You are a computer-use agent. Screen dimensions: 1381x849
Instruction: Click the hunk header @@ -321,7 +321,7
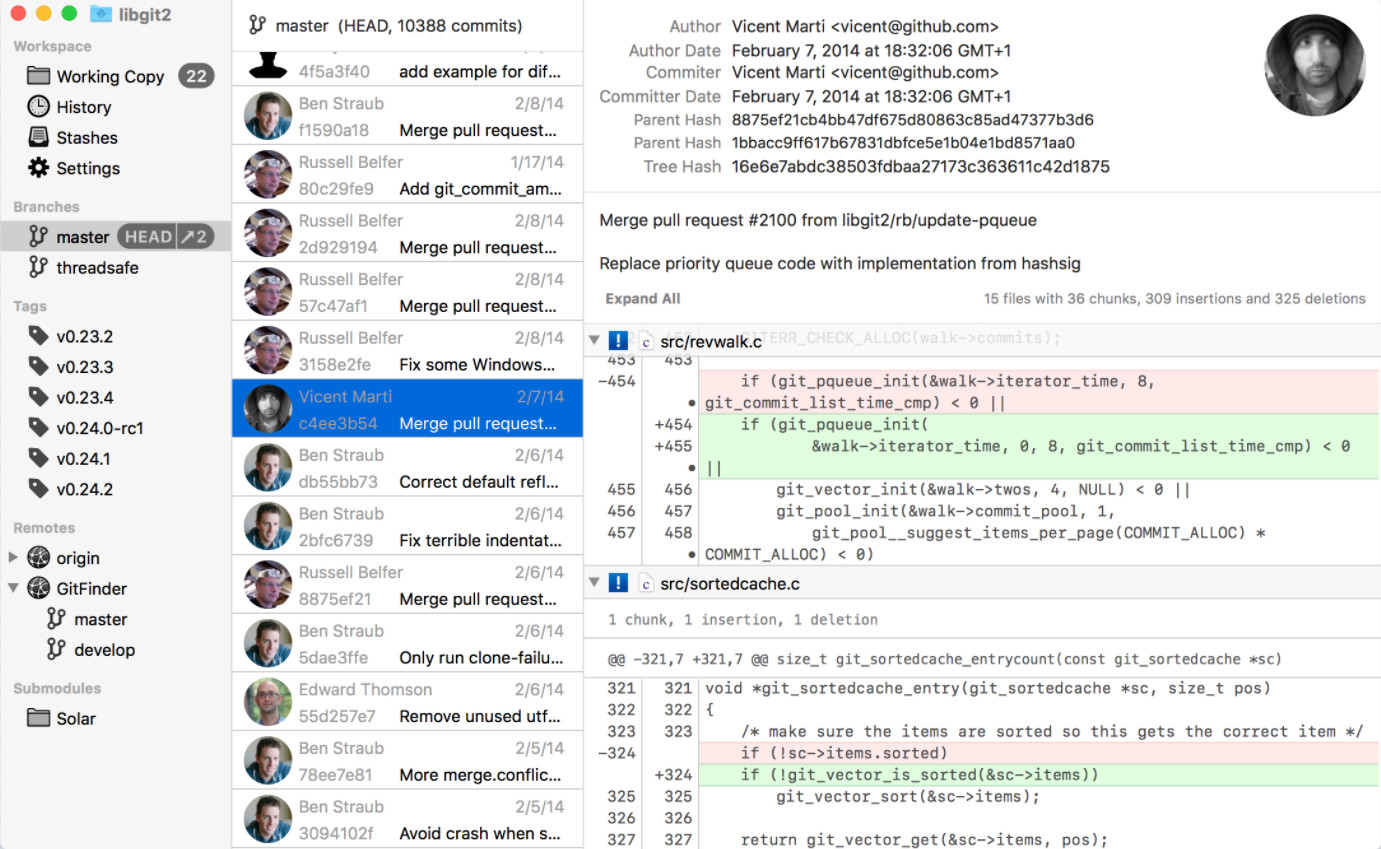pos(945,659)
